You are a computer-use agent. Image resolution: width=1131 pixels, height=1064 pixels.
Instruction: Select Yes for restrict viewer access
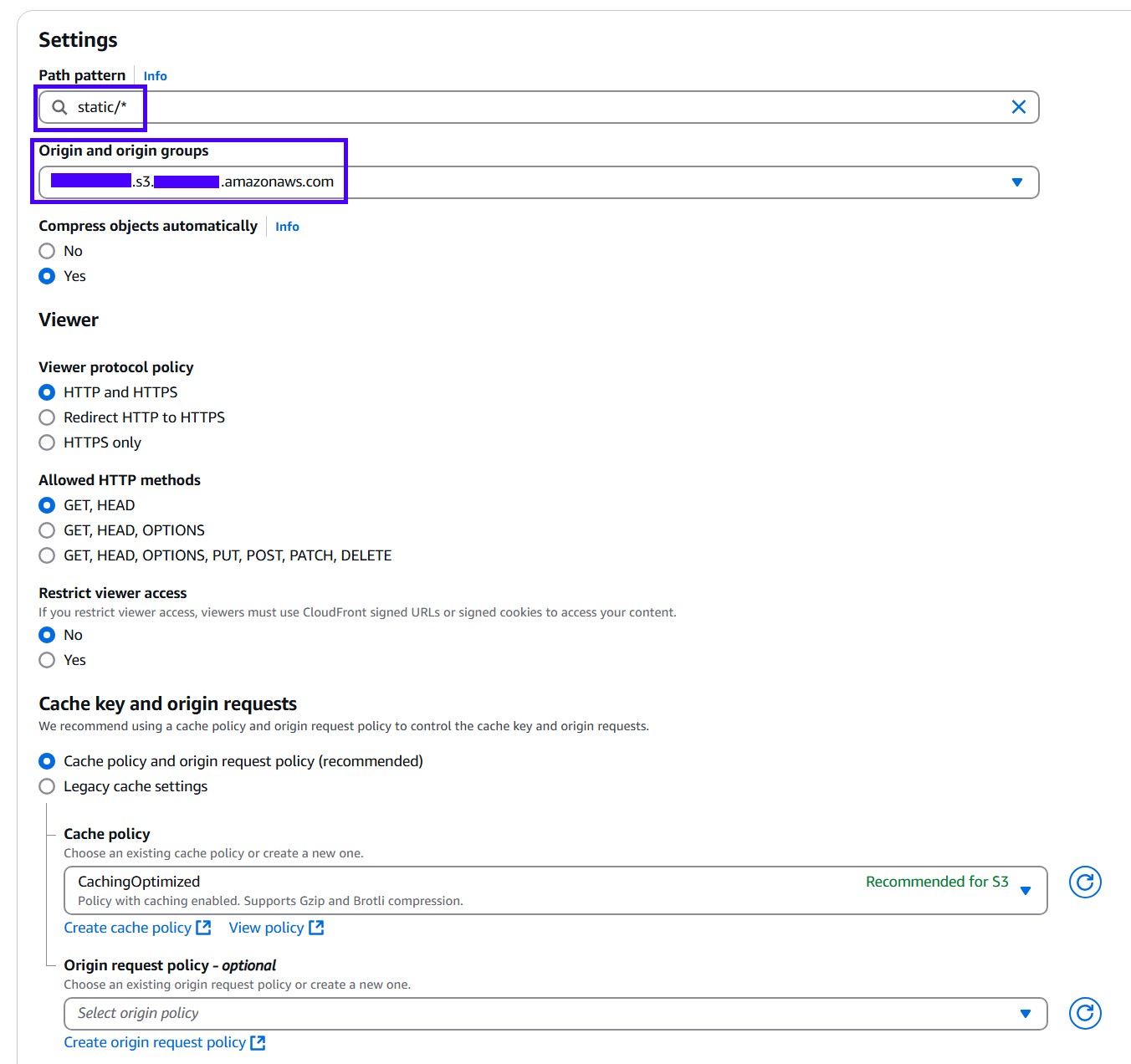(x=48, y=660)
